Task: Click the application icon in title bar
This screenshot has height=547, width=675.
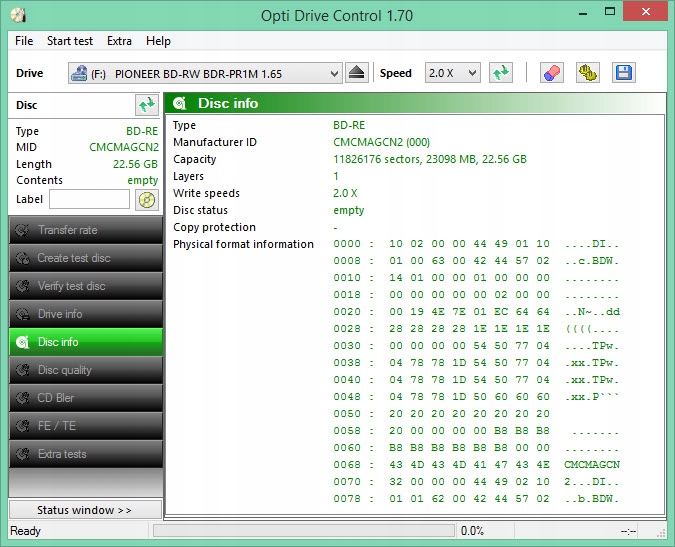Action: 18,15
